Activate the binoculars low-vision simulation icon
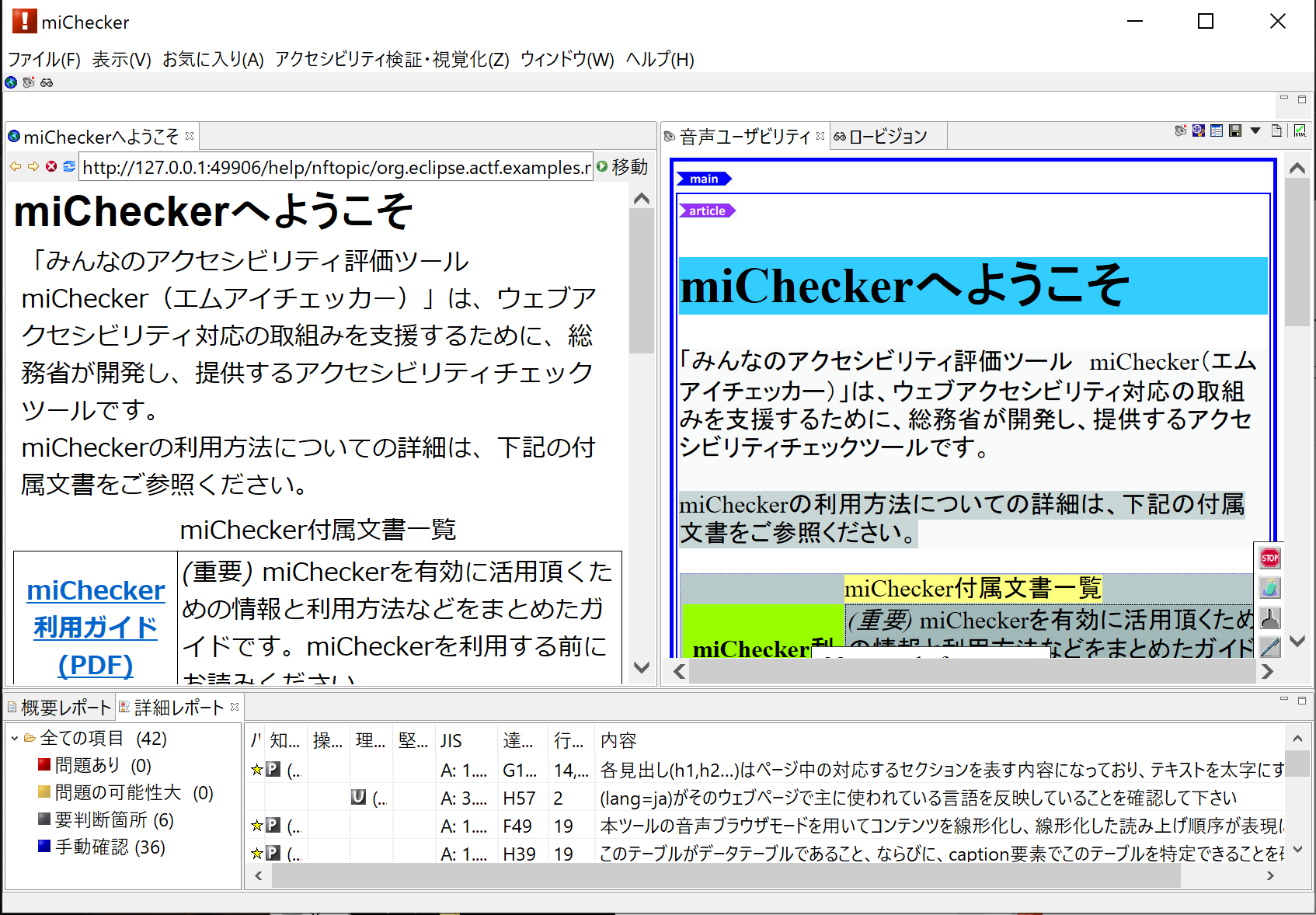 (47, 82)
